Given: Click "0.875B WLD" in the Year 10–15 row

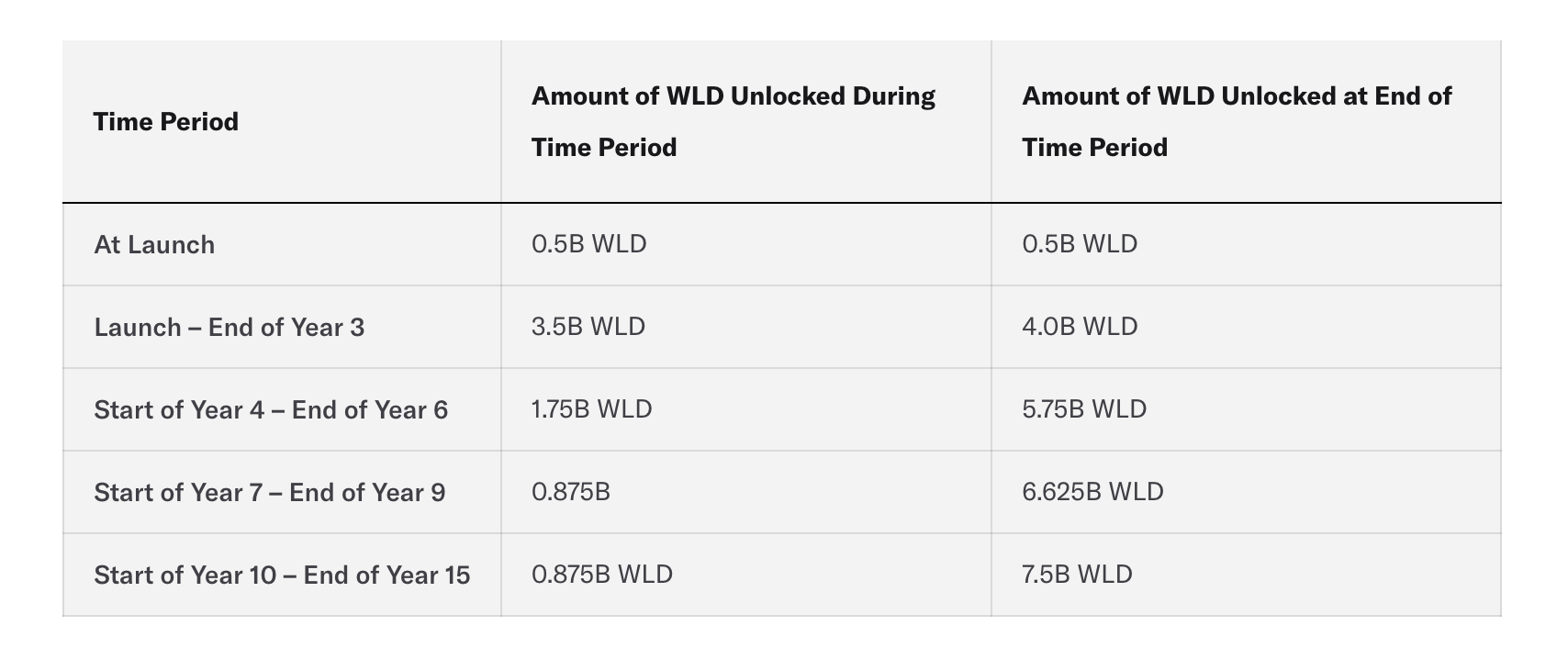Looking at the screenshot, I should (601, 575).
